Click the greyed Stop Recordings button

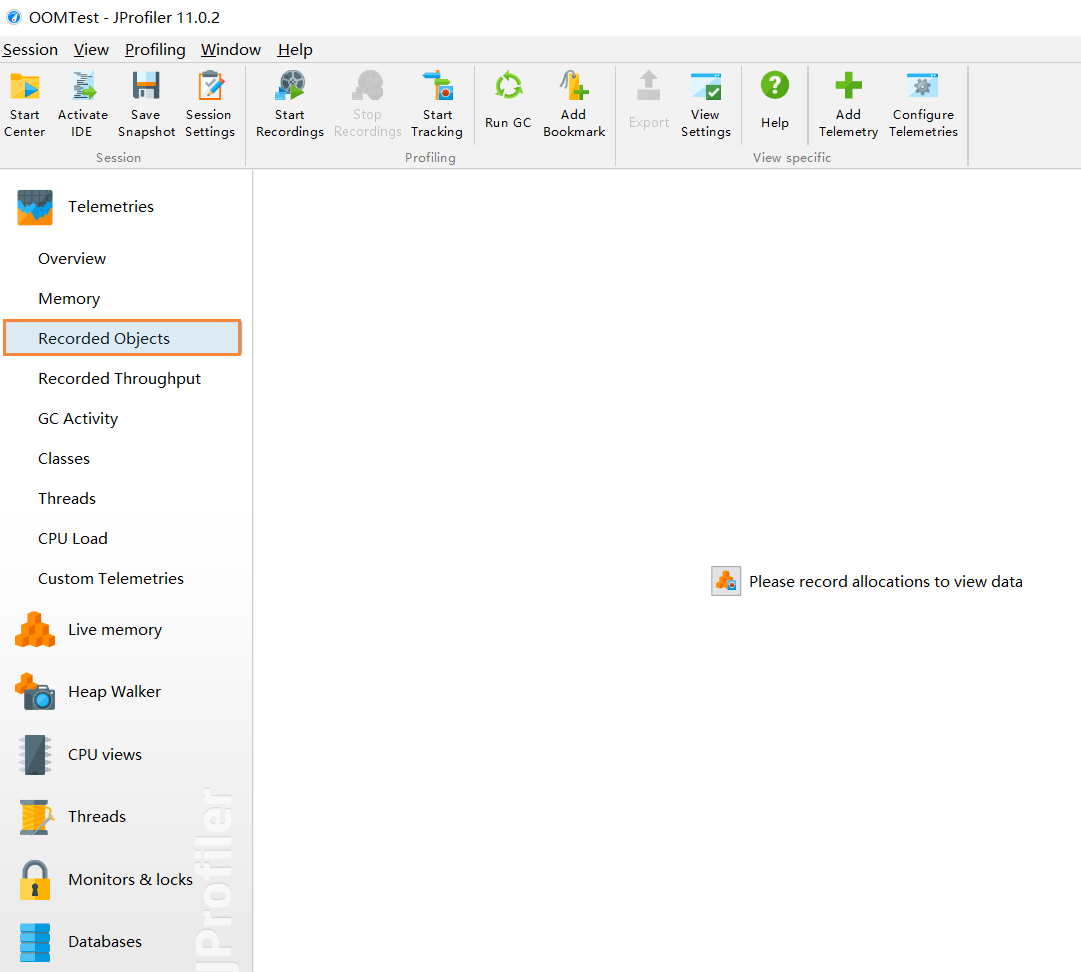pos(367,104)
